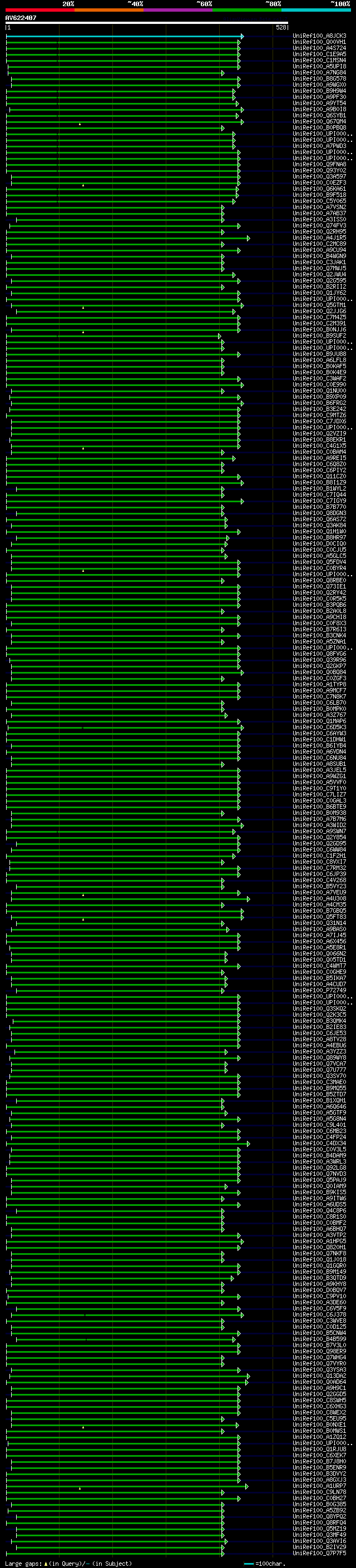Select the UniRef100_C0EZF3 label

[319, 182]
